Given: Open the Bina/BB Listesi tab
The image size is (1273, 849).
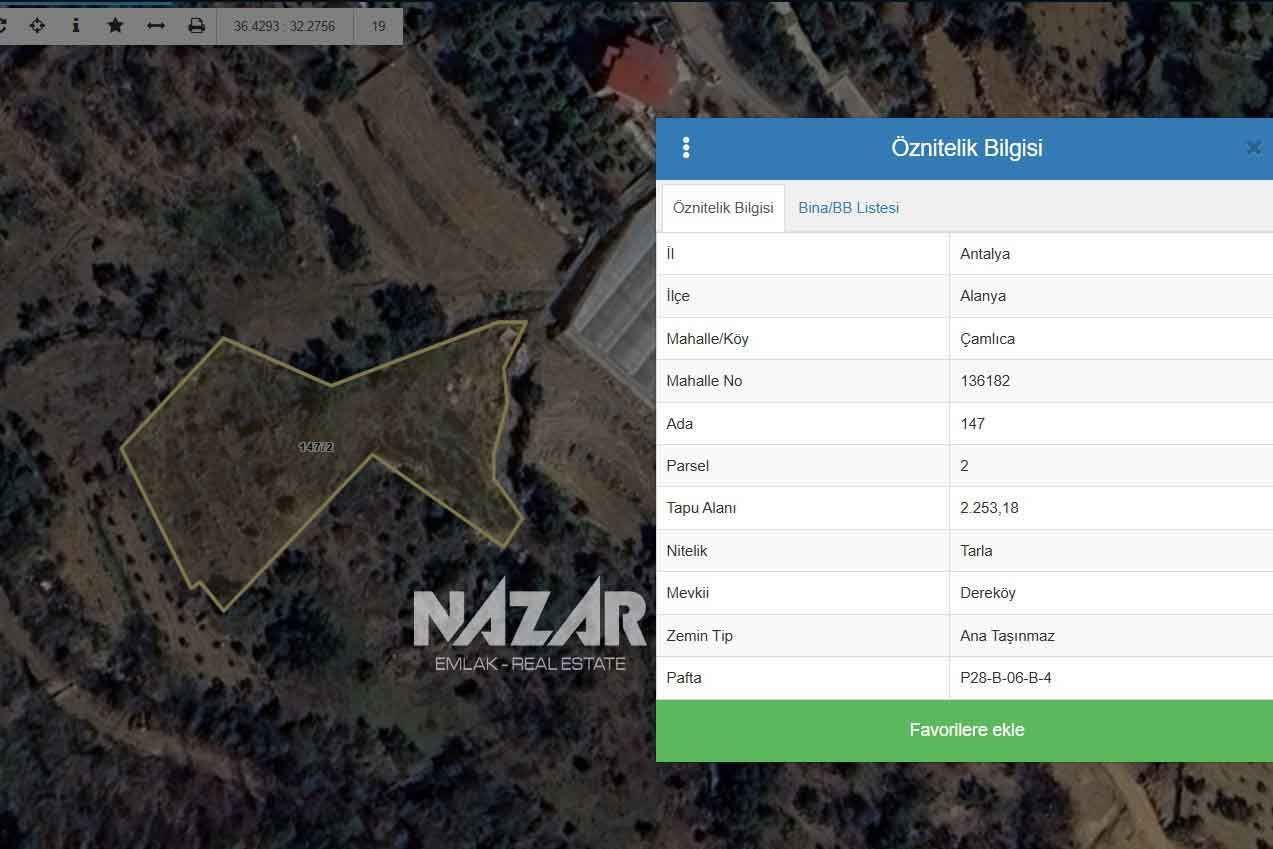Looking at the screenshot, I should point(848,208).
